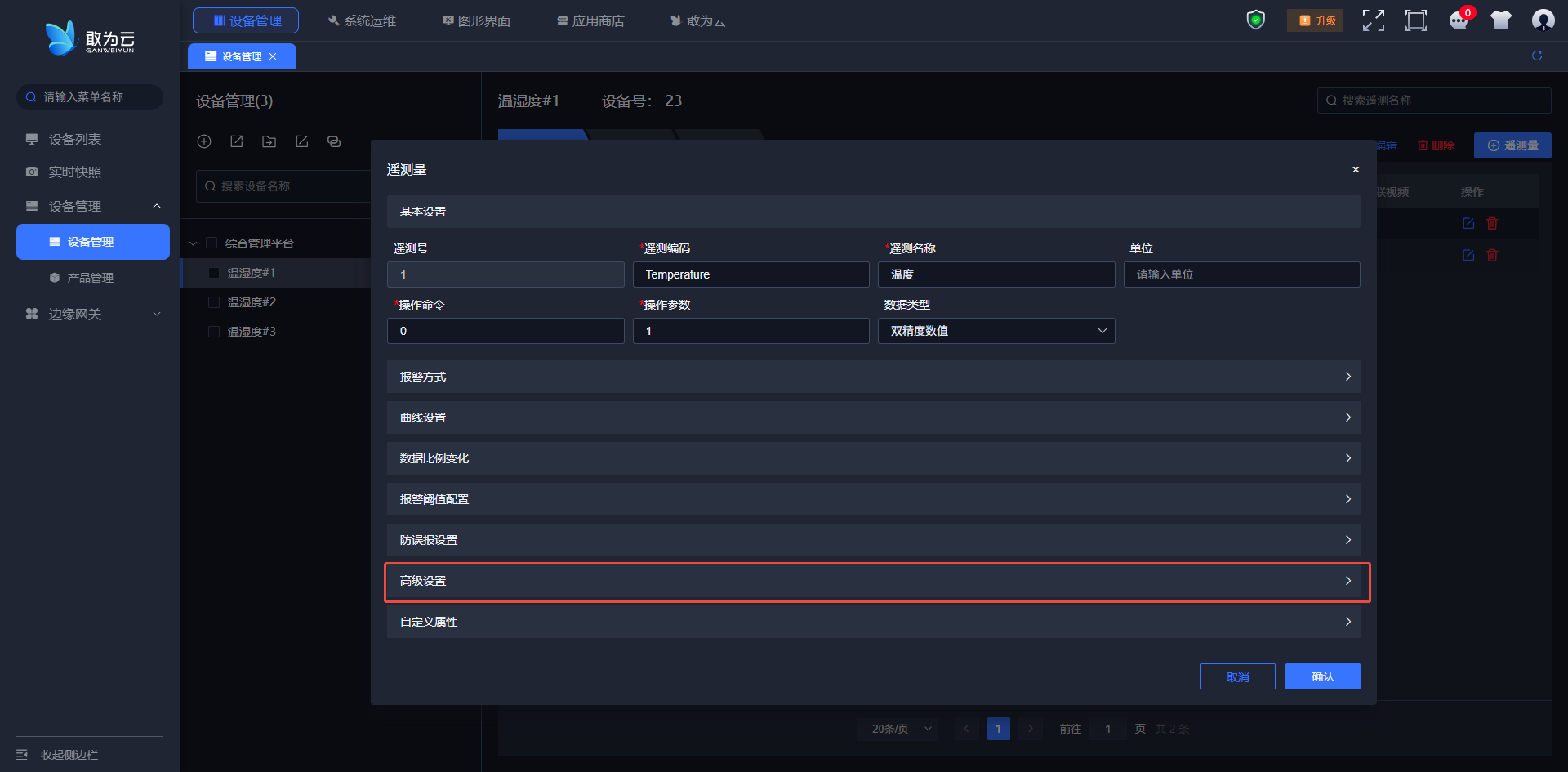
Task: Click the screen frame icon in header
Action: [1416, 20]
